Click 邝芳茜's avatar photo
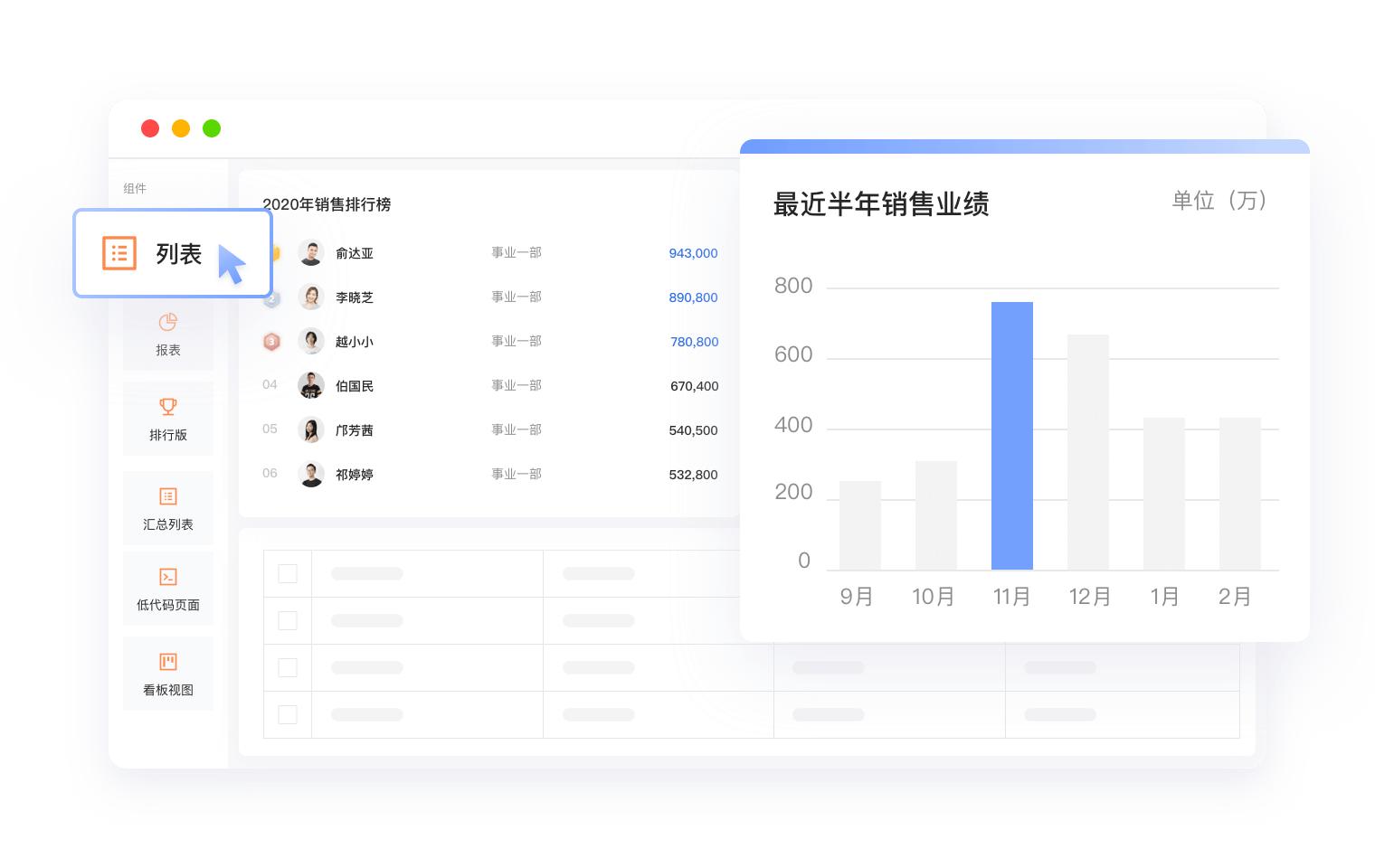 (x=311, y=429)
